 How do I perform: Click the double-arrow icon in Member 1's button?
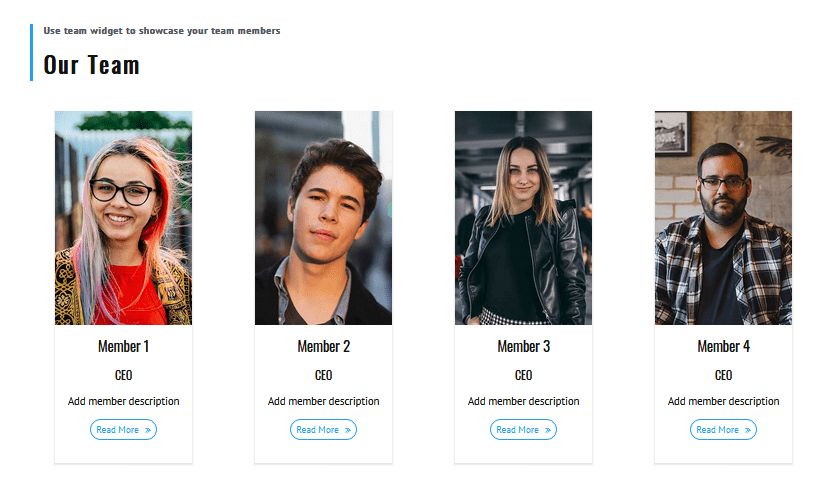148,430
